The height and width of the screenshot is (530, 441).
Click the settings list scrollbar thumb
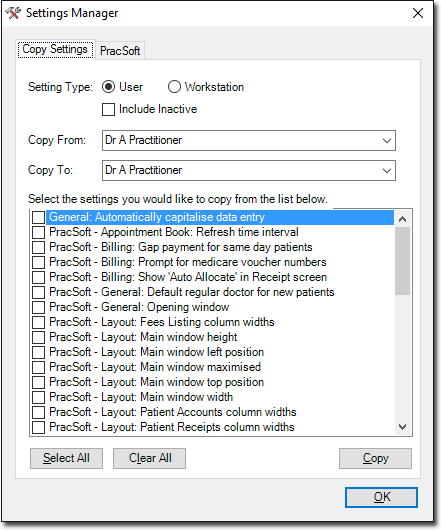coord(402,261)
